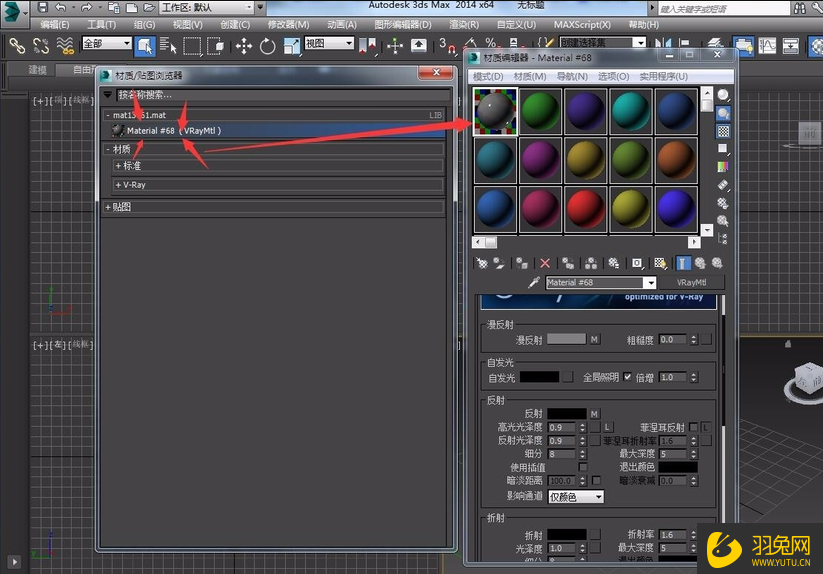Open the 修改器(M) menu
This screenshot has height=574, width=823.
pyautogui.click(x=288, y=24)
